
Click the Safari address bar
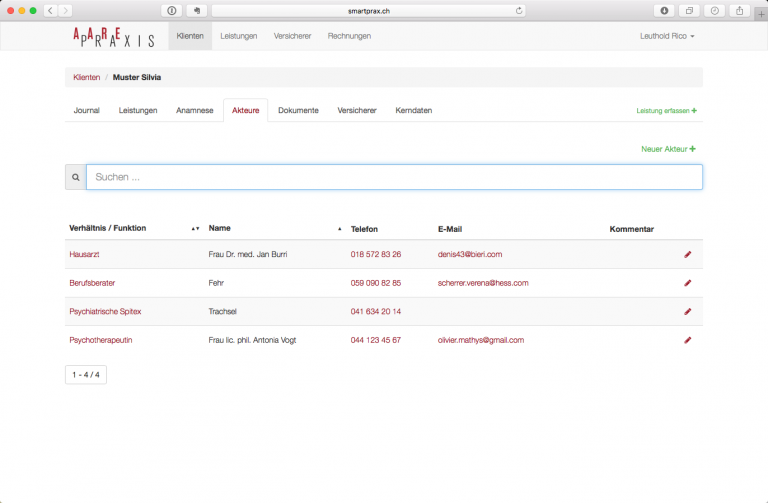tap(368, 10)
